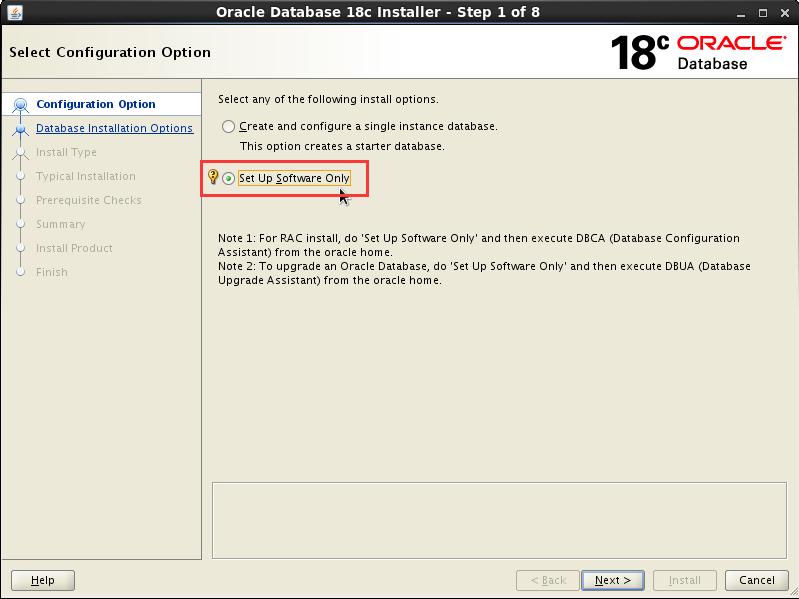Select 'Create and configure a single instance database' radio
This screenshot has width=799, height=599.
(x=228, y=126)
